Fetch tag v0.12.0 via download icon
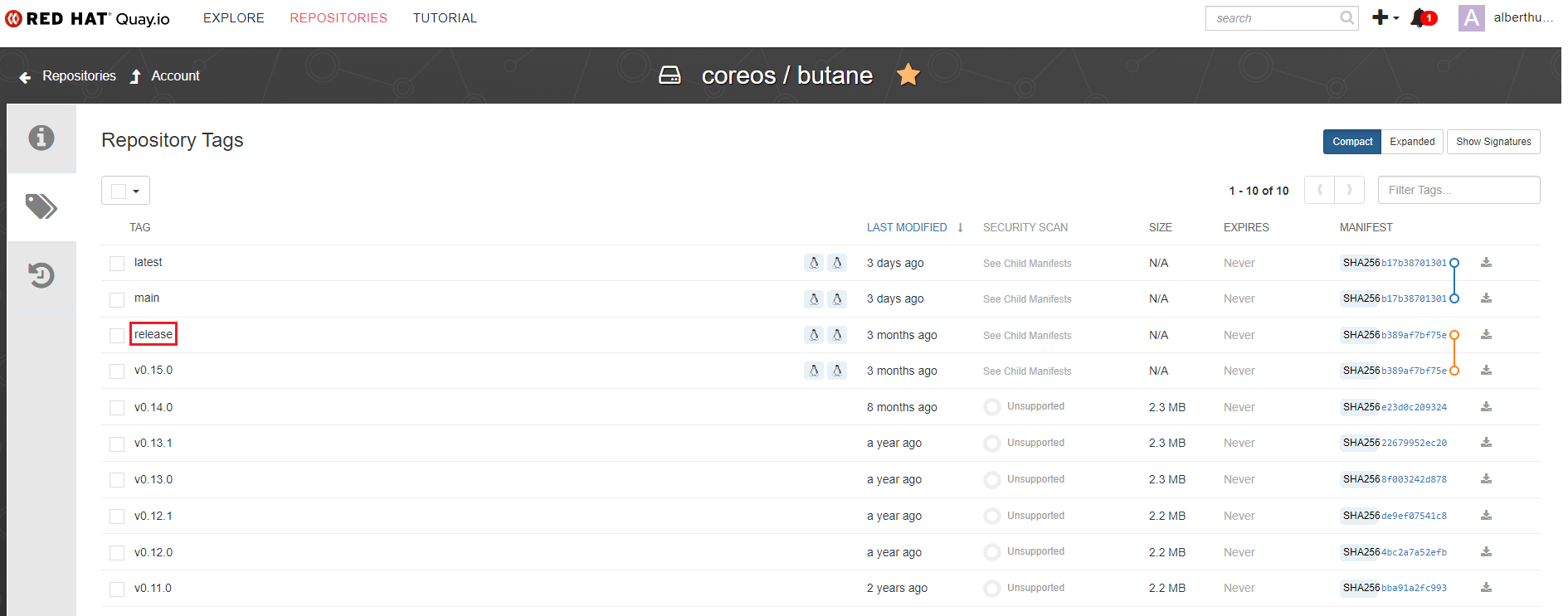This screenshot has height=616, width=1568. 1486,551
